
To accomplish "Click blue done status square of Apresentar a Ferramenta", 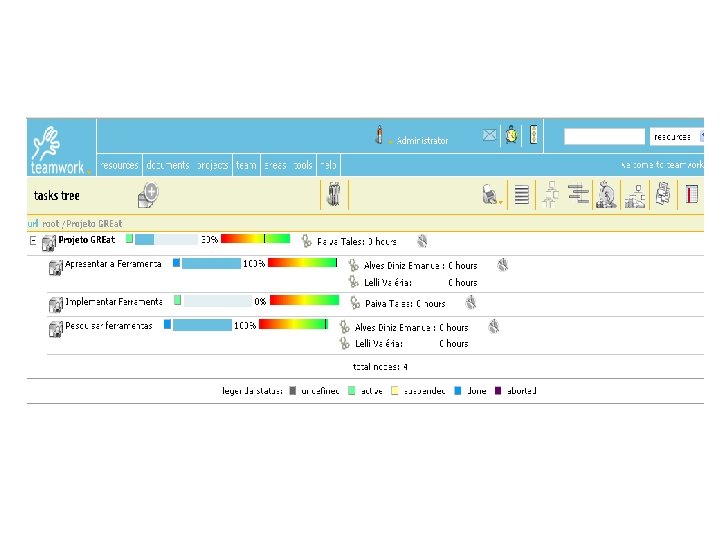I will 176,263.
